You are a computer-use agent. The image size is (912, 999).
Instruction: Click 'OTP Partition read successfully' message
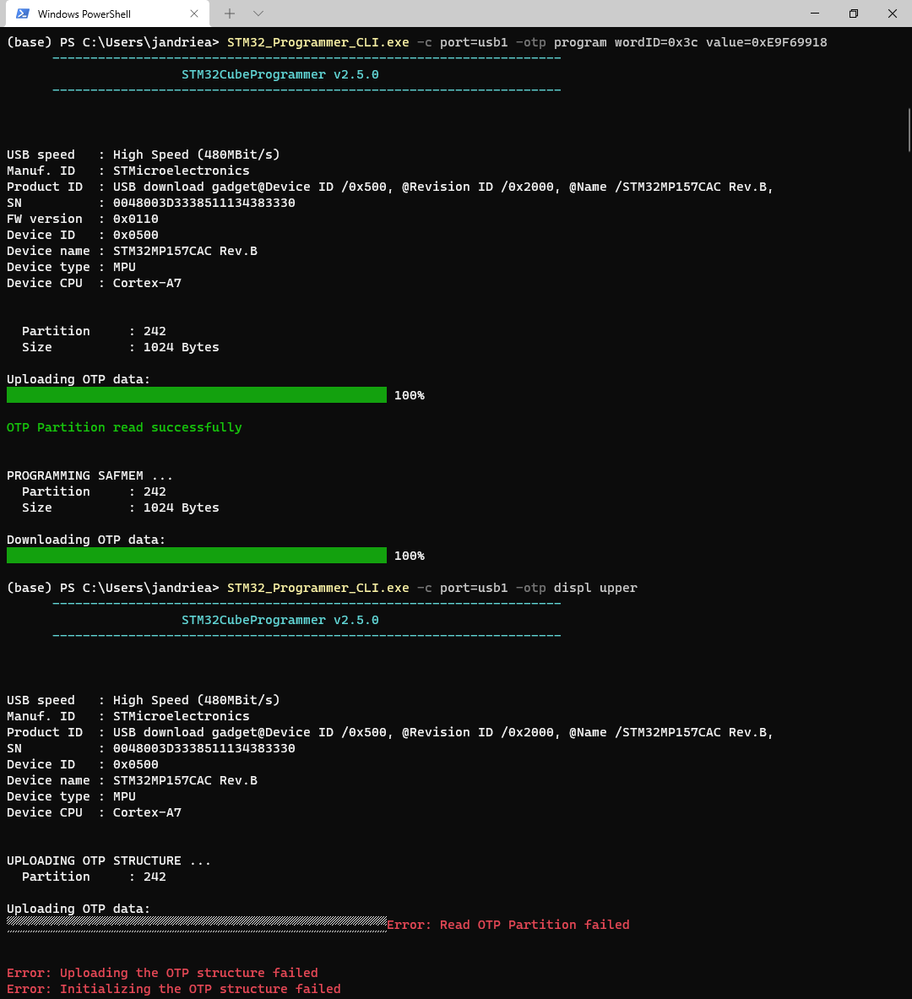coord(124,428)
